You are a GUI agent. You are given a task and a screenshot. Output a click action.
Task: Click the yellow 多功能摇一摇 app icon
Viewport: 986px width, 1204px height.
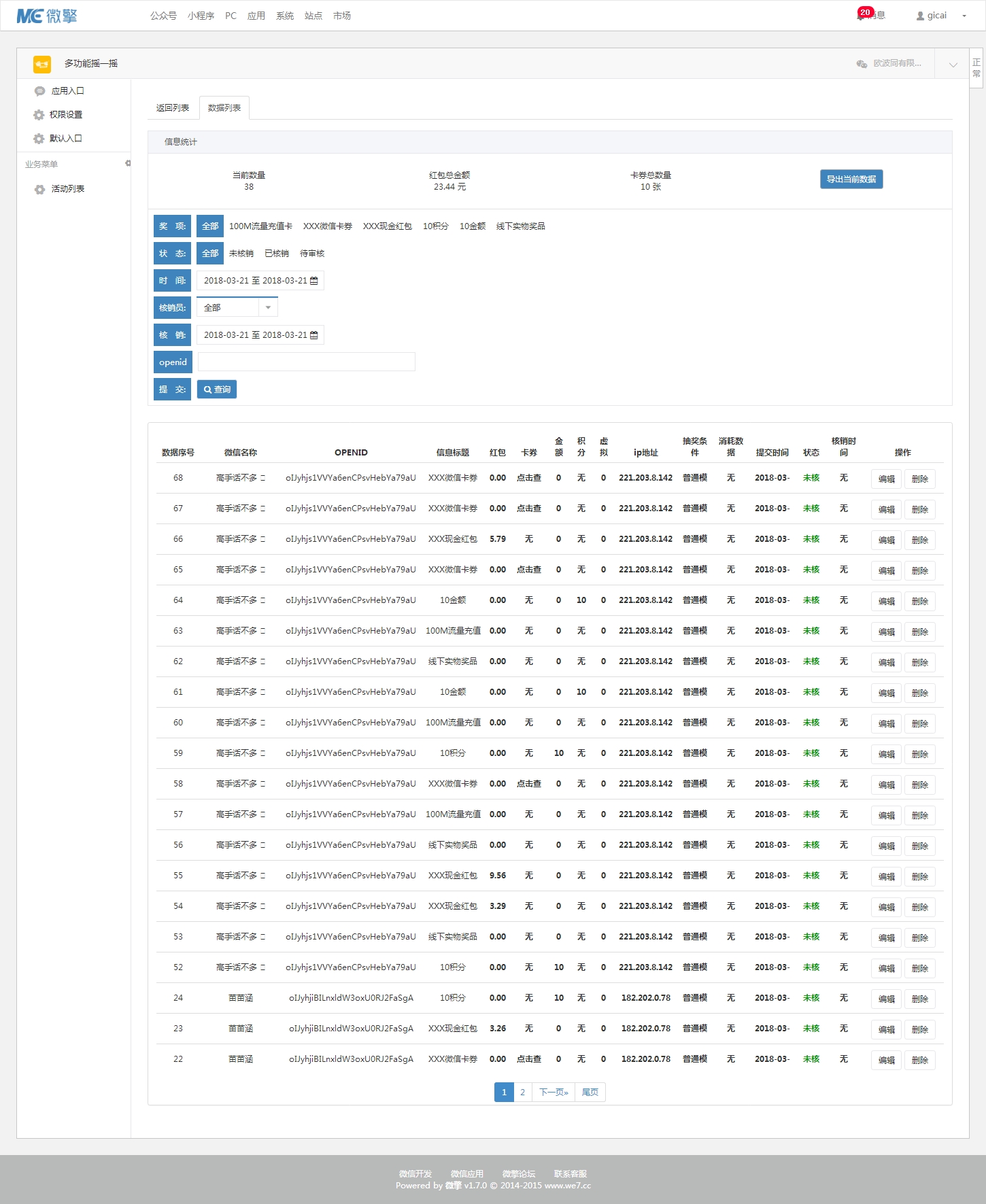[x=42, y=64]
